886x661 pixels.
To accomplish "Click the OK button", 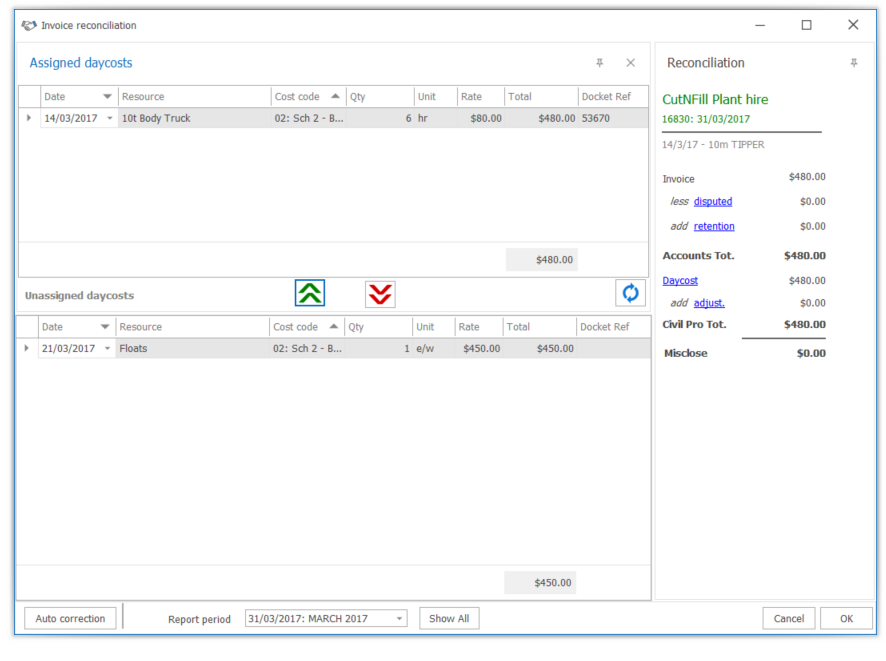I will point(846,619).
